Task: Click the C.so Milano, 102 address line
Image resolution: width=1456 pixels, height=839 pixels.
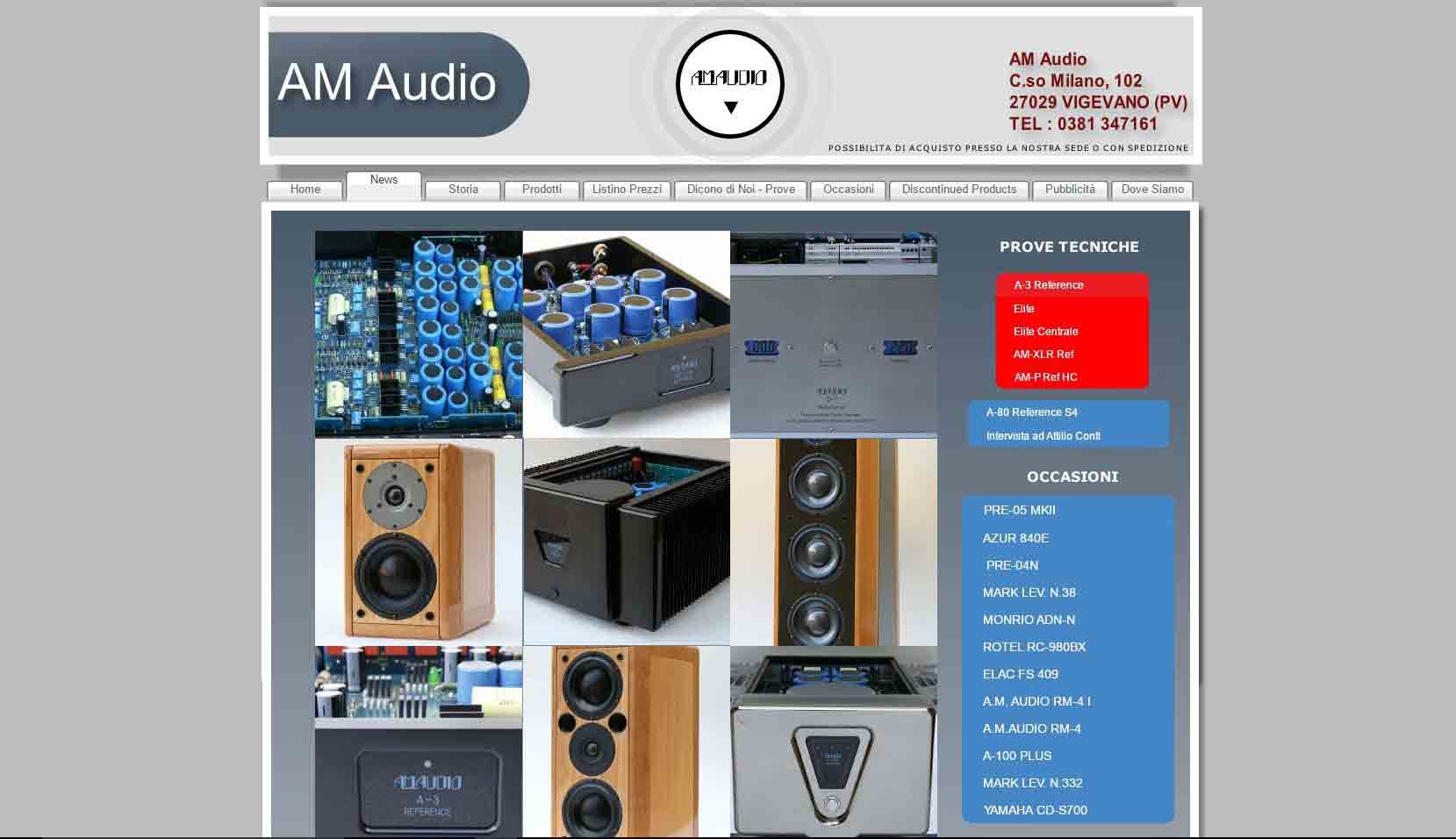Action: pos(1076,81)
